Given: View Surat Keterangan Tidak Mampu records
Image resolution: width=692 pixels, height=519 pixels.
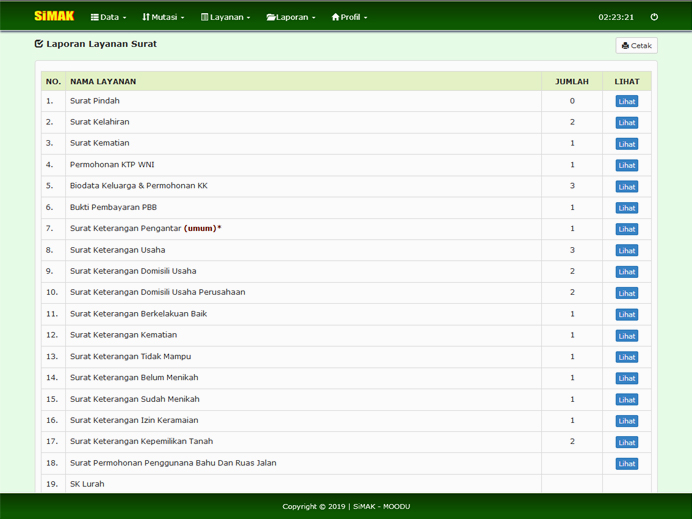Looking at the screenshot, I should click(626, 357).
